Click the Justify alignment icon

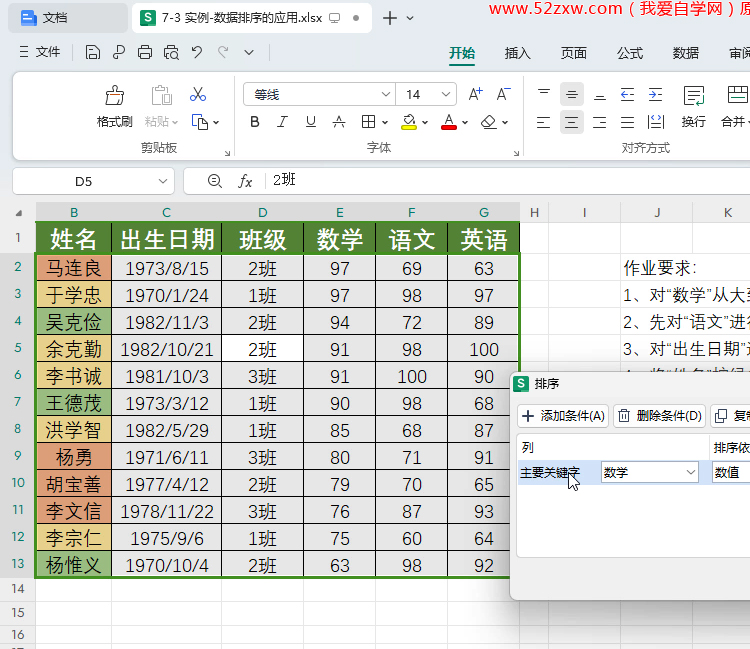(627, 122)
